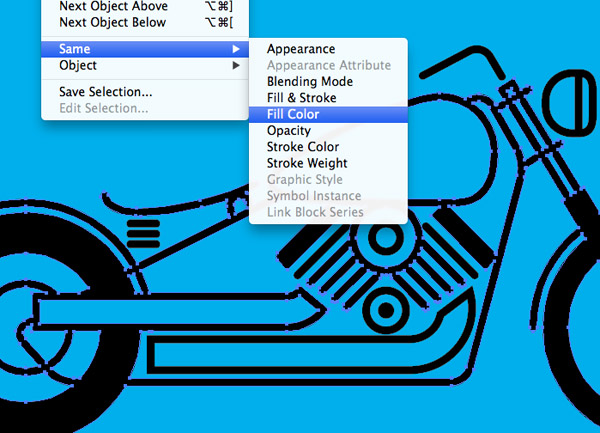Select the upper exhaust pipe shape
Screen dimensions: 600x433
click(180, 312)
